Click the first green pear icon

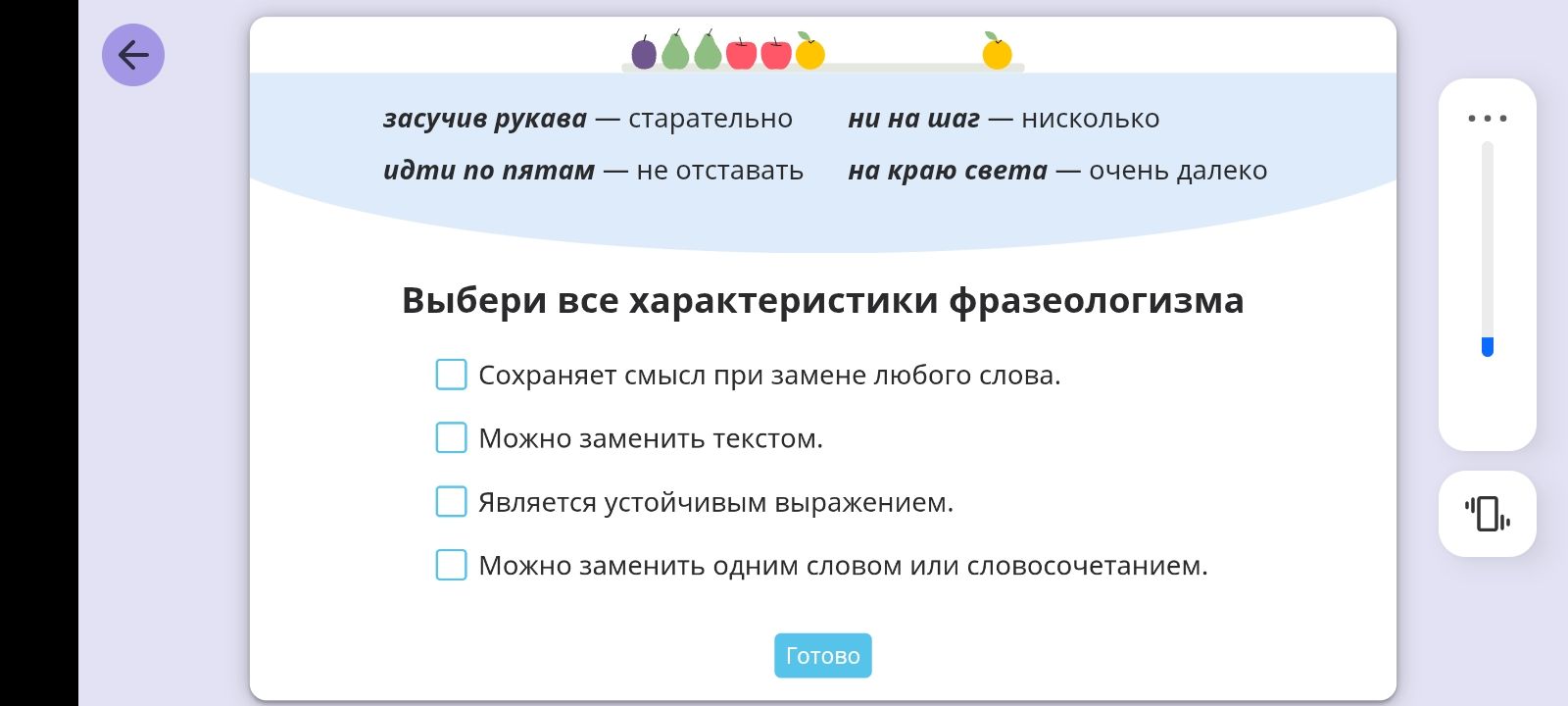[x=675, y=51]
